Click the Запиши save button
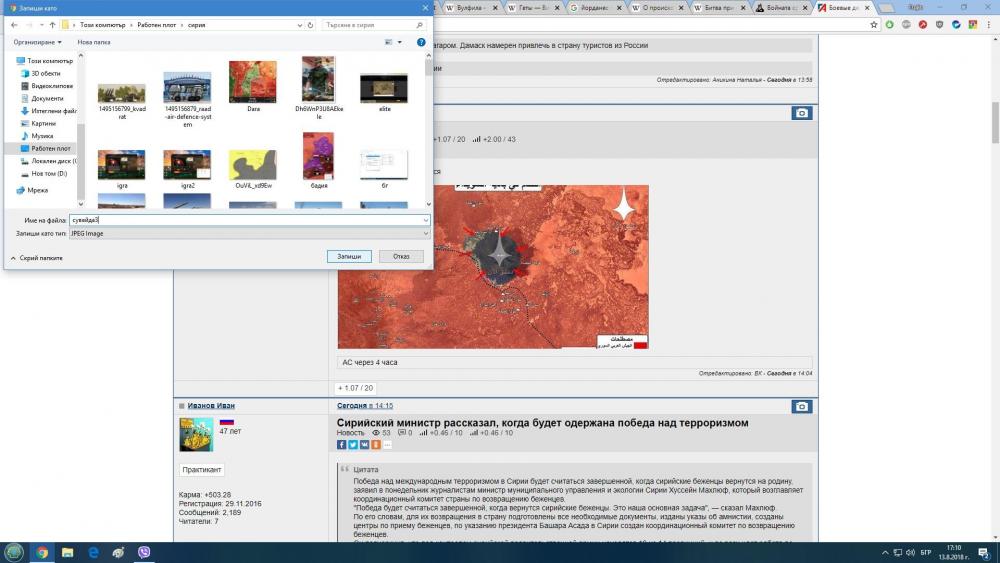This screenshot has height=563, width=1000. point(349,256)
